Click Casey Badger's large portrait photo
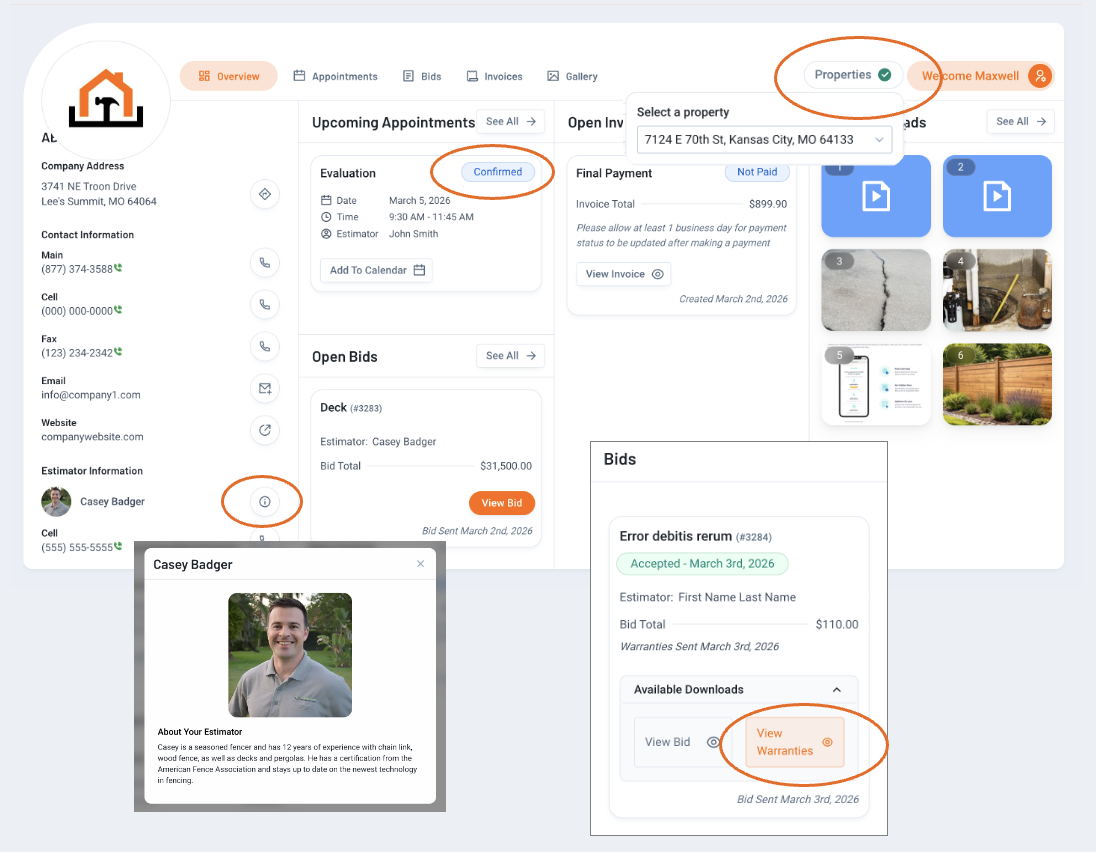 point(290,655)
